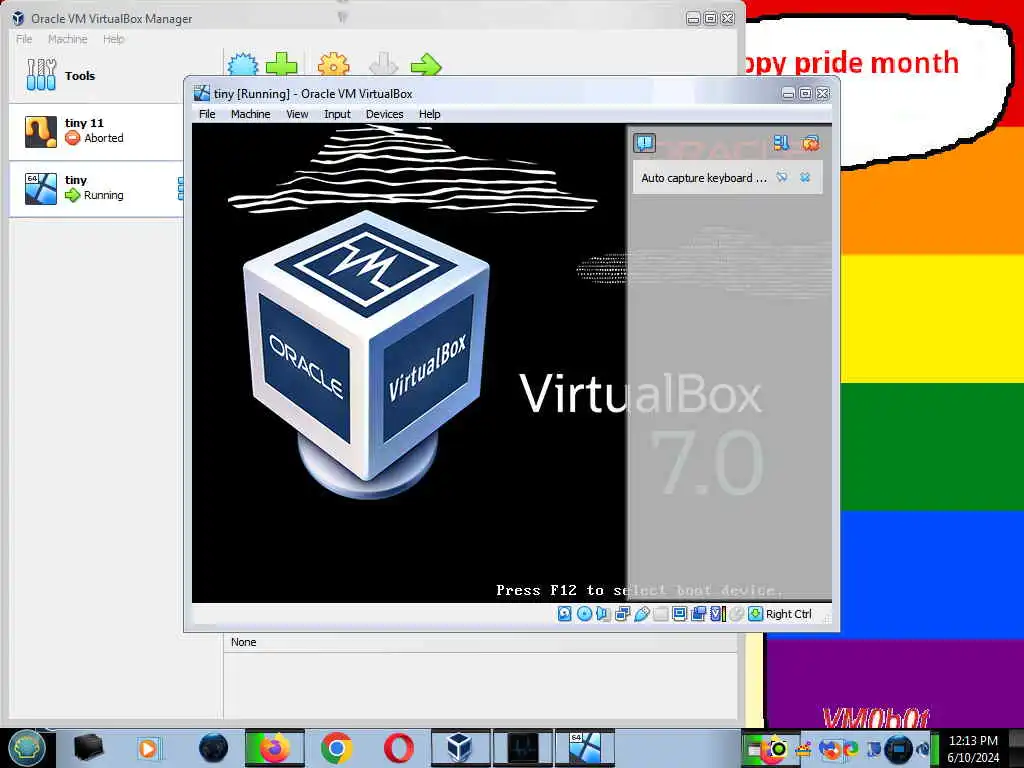The width and height of the screenshot is (1024, 768).
Task: Click the network indicator in VM status bar
Action: pos(622,614)
